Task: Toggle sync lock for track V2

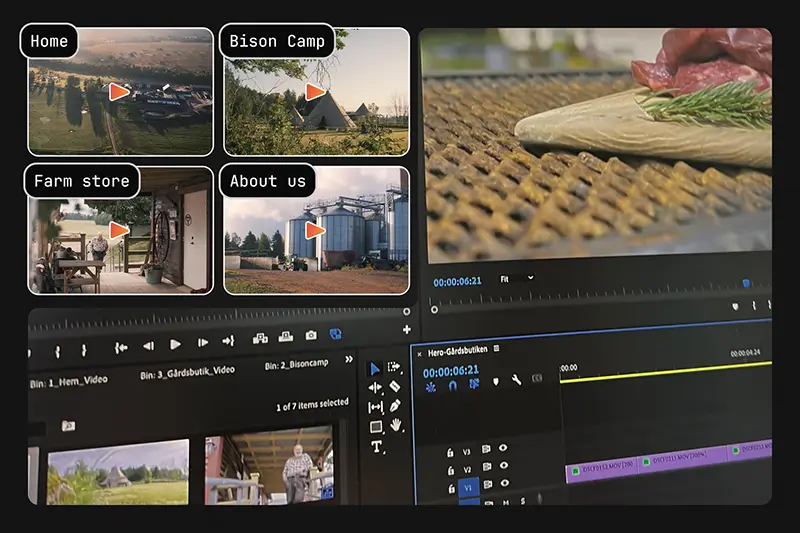Action: click(x=487, y=467)
